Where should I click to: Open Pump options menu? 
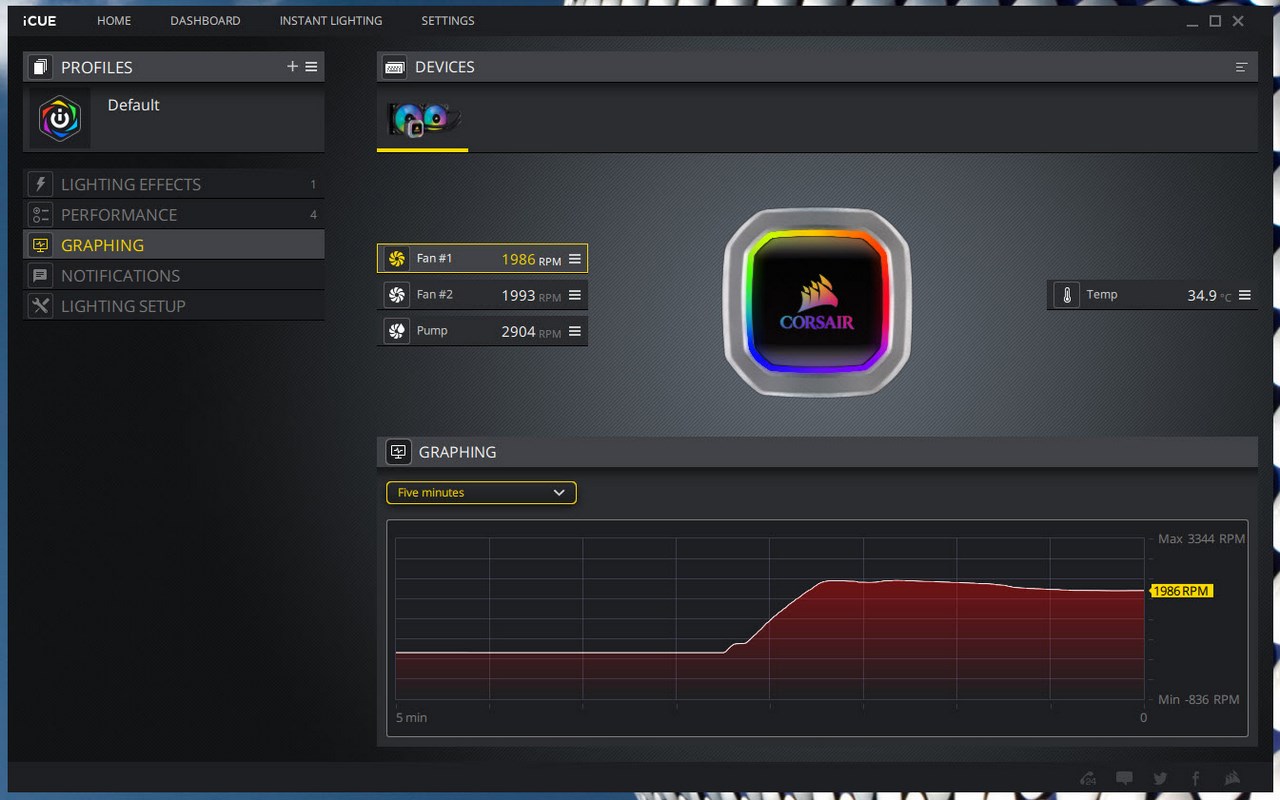575,331
